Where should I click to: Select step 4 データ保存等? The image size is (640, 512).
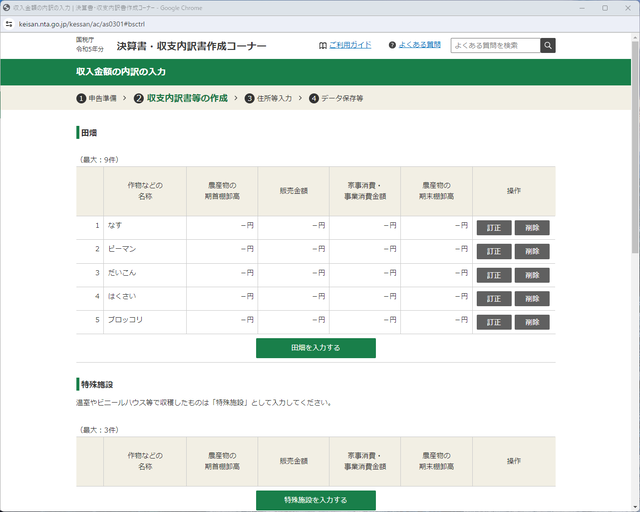coord(336,98)
